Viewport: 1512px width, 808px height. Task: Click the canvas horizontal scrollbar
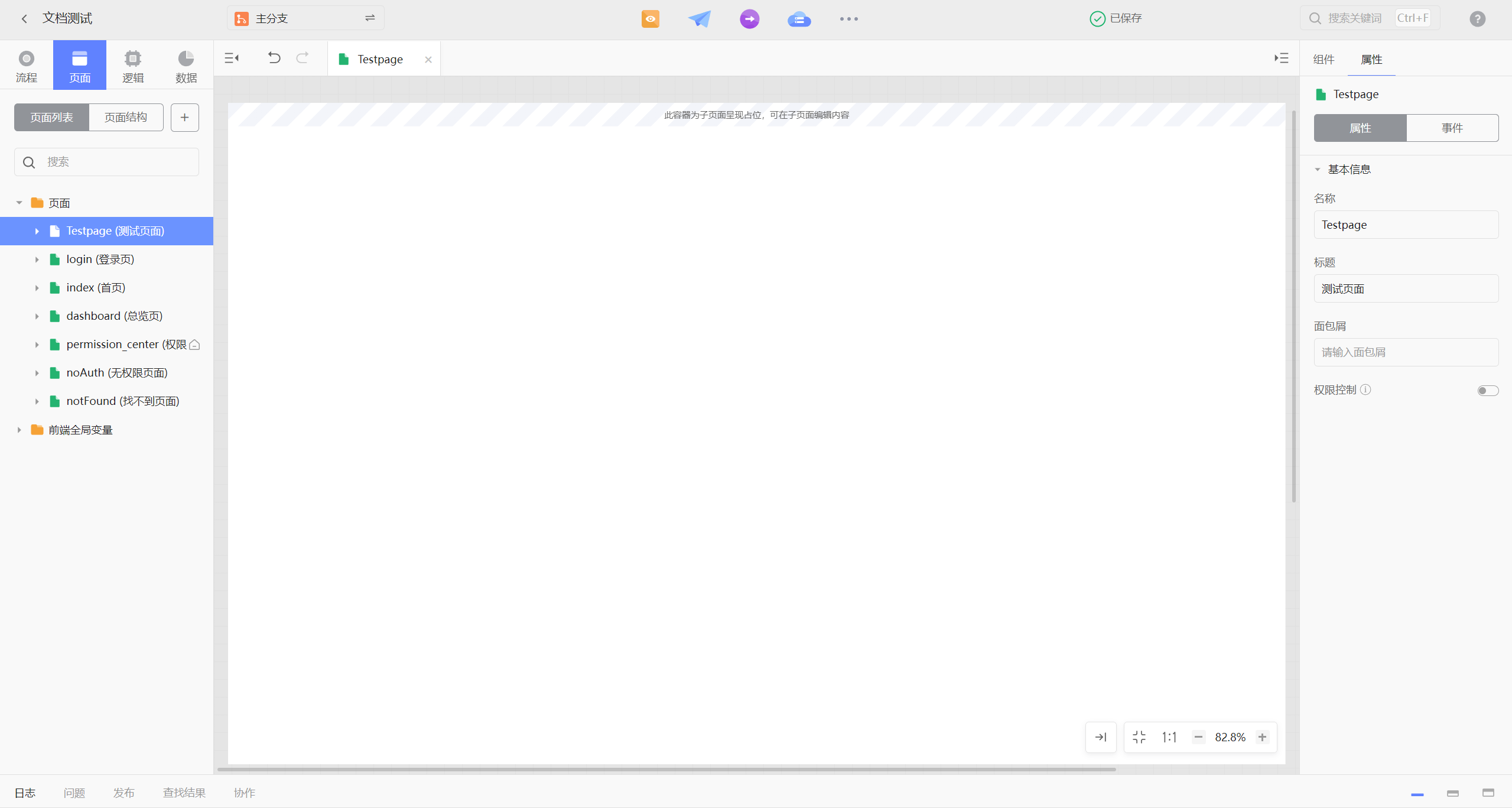(666, 770)
